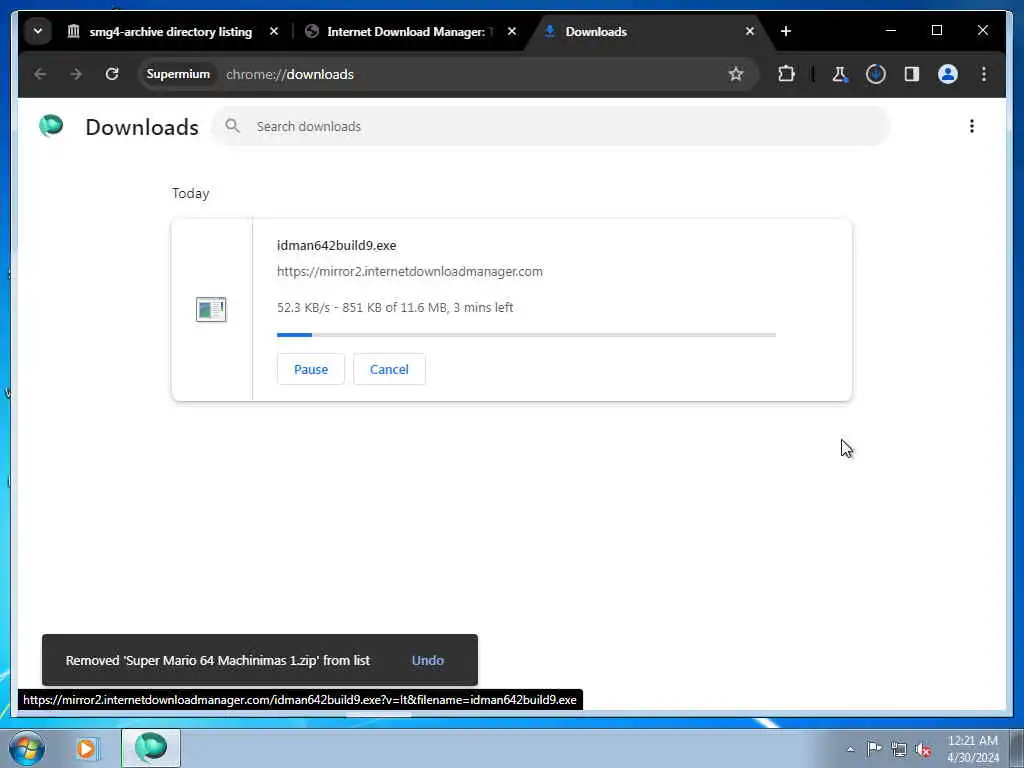This screenshot has width=1024, height=768.
Task: Click the Search downloads field
Action: (551, 127)
